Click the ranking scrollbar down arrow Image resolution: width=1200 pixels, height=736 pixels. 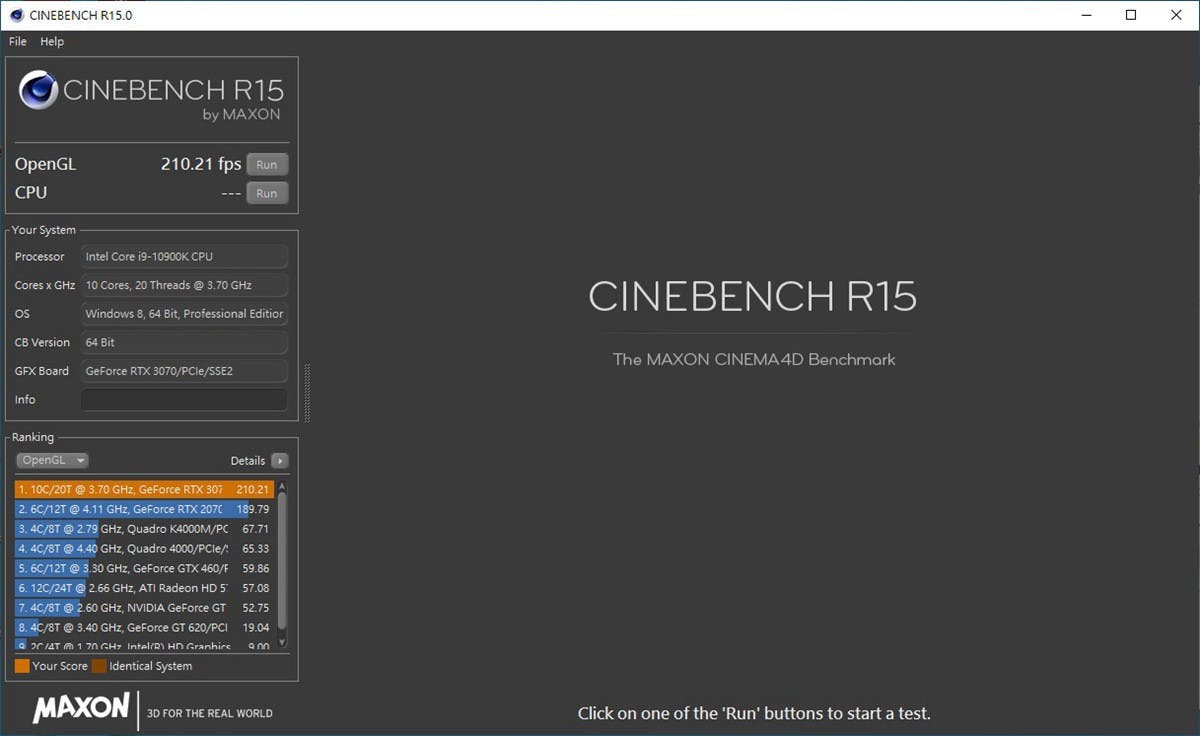(282, 642)
